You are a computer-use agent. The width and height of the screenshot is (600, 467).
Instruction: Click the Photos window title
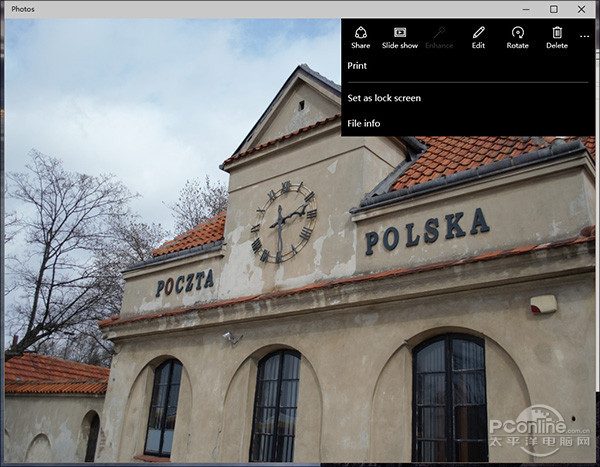26,9
